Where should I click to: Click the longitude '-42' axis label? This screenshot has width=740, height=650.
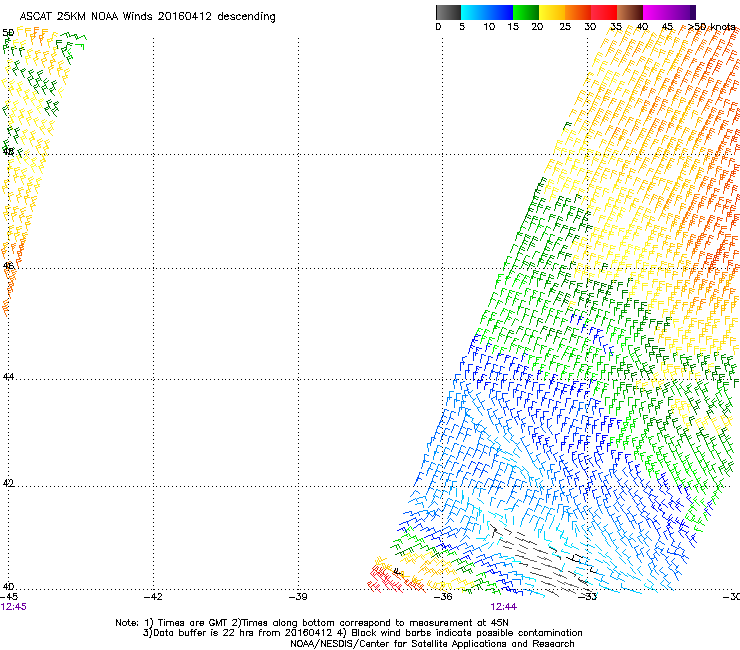click(x=153, y=596)
